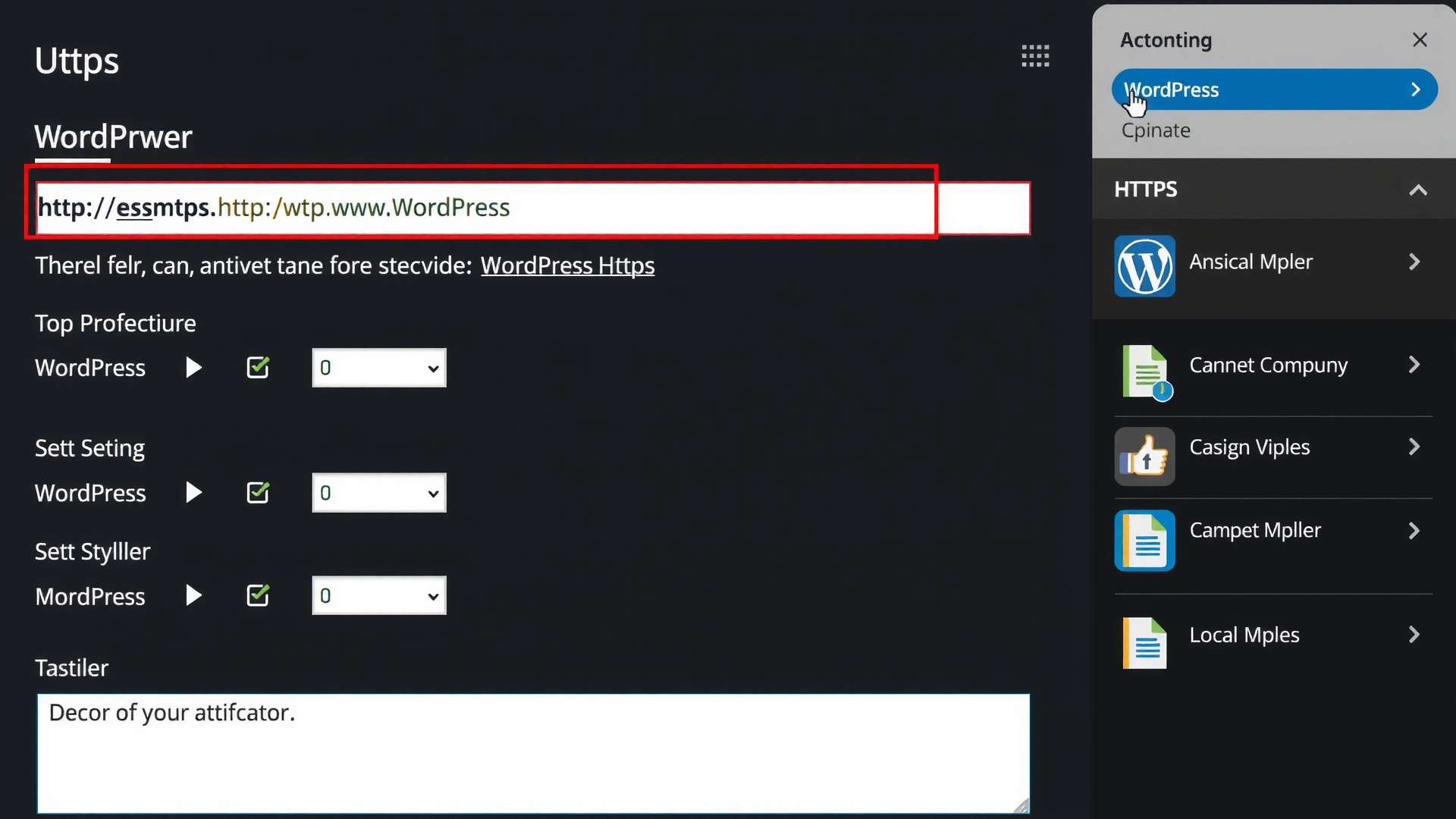Click the WordPress logo beside Ansical Mpler
The width and height of the screenshot is (1456, 819).
coord(1144,266)
